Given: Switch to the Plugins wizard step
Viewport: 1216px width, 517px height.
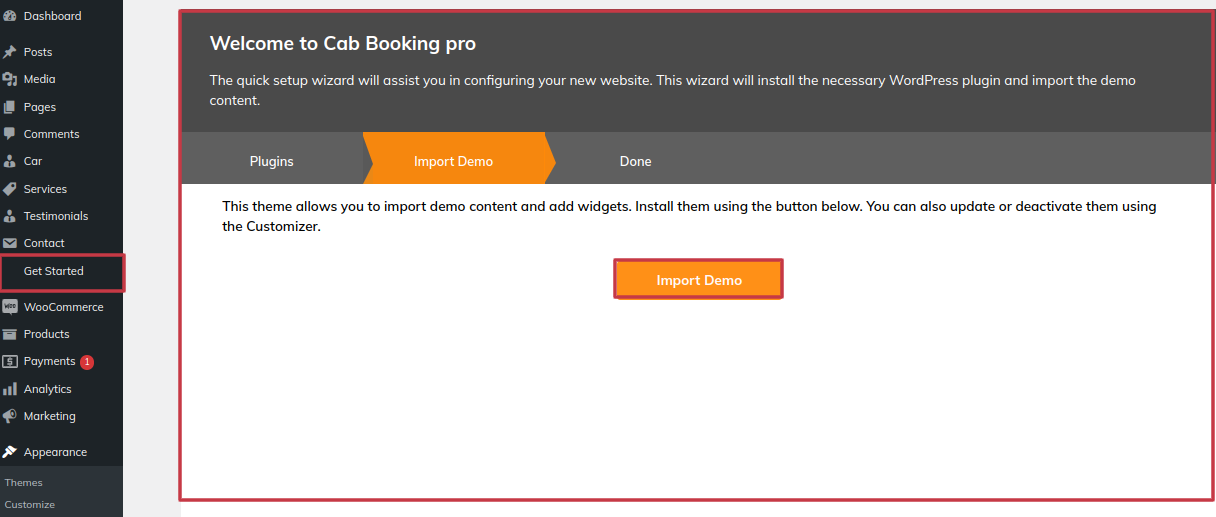Looking at the screenshot, I should pos(271,161).
